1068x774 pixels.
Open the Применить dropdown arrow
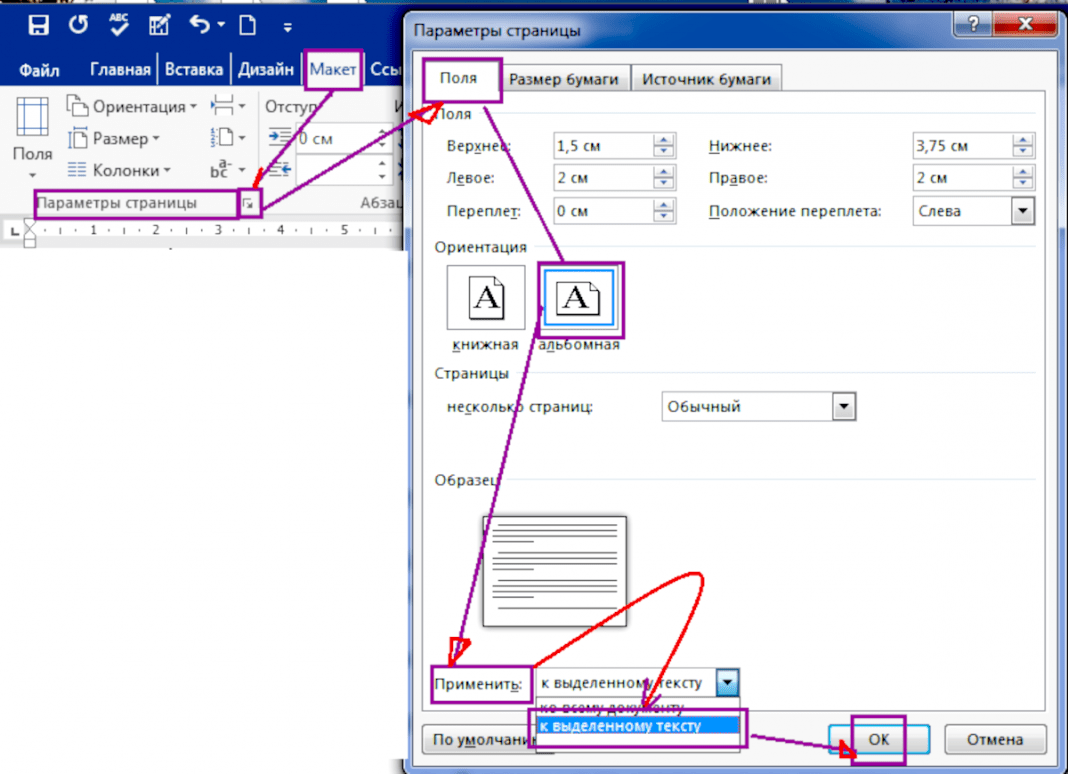click(x=727, y=682)
